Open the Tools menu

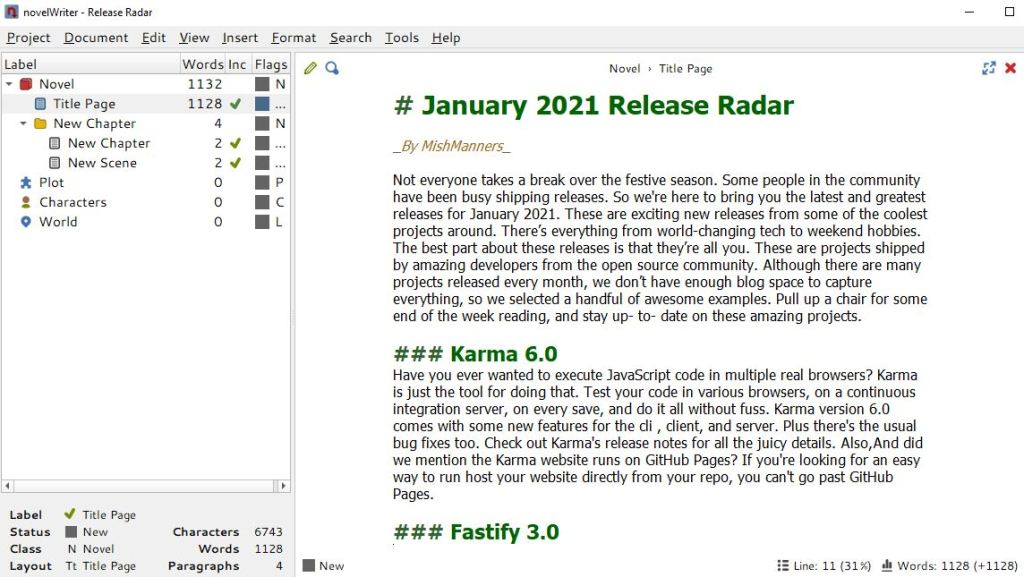coord(401,38)
